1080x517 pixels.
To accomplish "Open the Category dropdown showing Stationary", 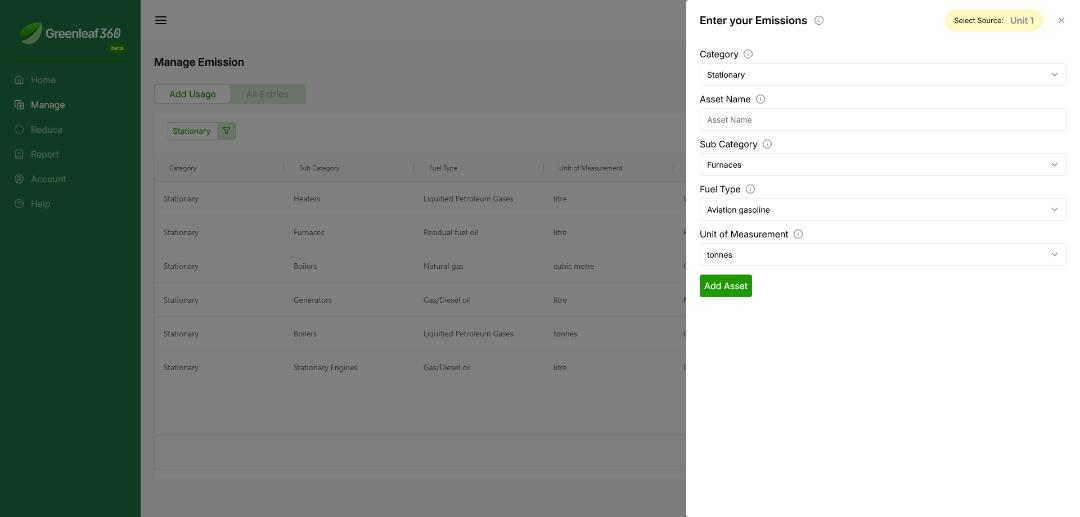I will pyautogui.click(x=882, y=75).
